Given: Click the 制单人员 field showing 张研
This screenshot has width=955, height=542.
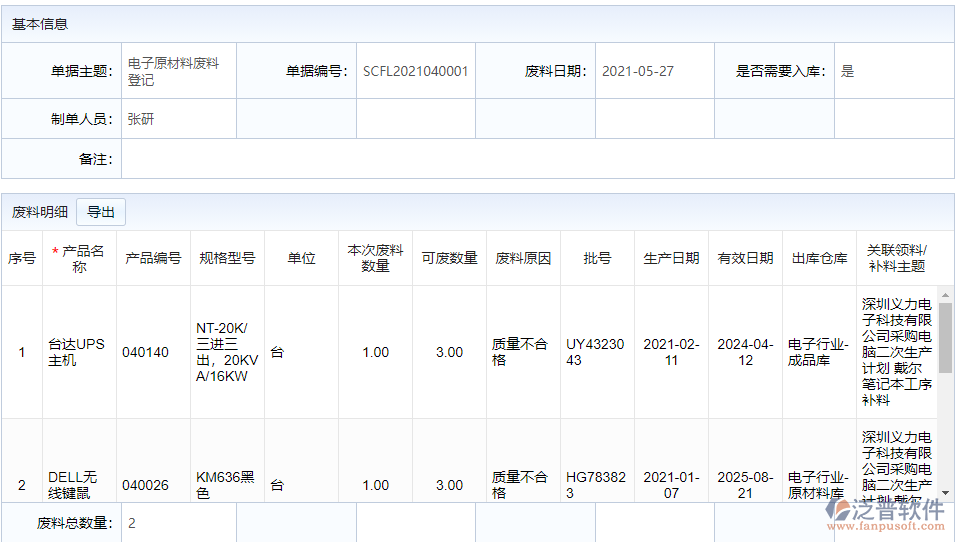Looking at the screenshot, I should (x=179, y=119).
